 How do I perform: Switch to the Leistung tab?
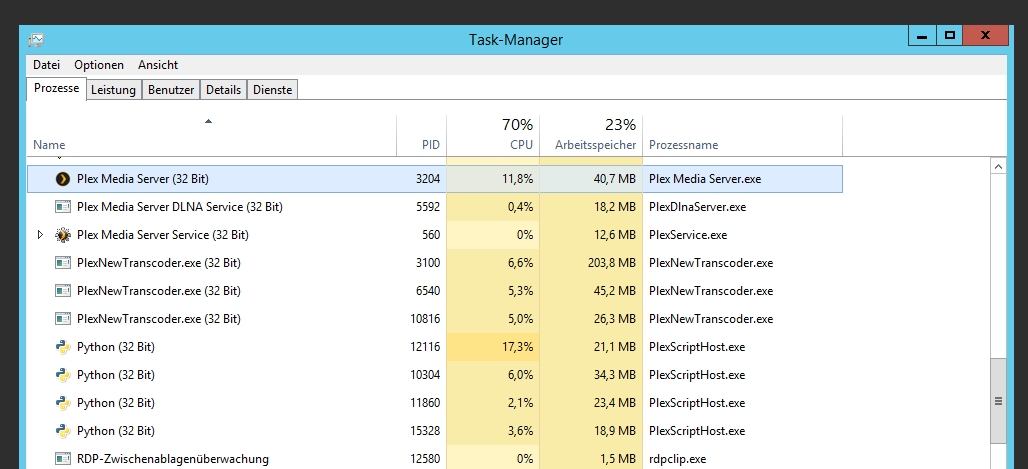pos(113,90)
